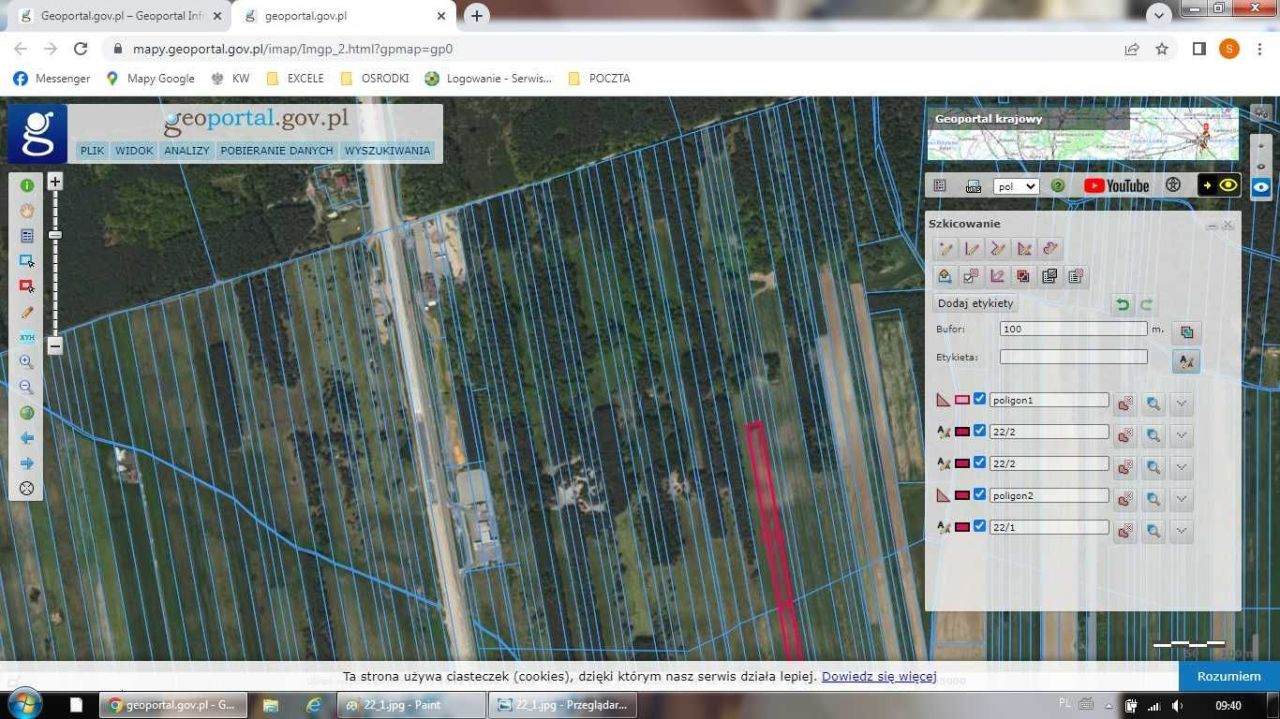Screen dimensions: 1280x719
Task: Go to previous map view arrow
Action: point(27,438)
